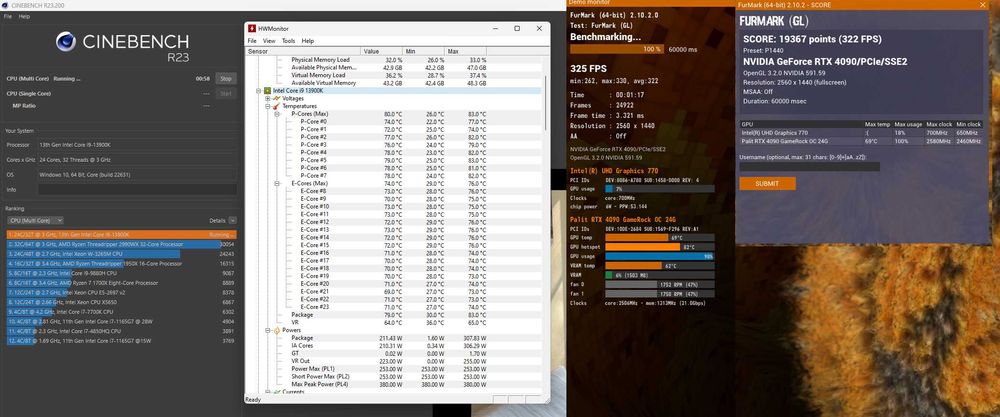Click the Palit GPU usage bar
Viewport: 1000px width, 417px height.
pos(659,256)
